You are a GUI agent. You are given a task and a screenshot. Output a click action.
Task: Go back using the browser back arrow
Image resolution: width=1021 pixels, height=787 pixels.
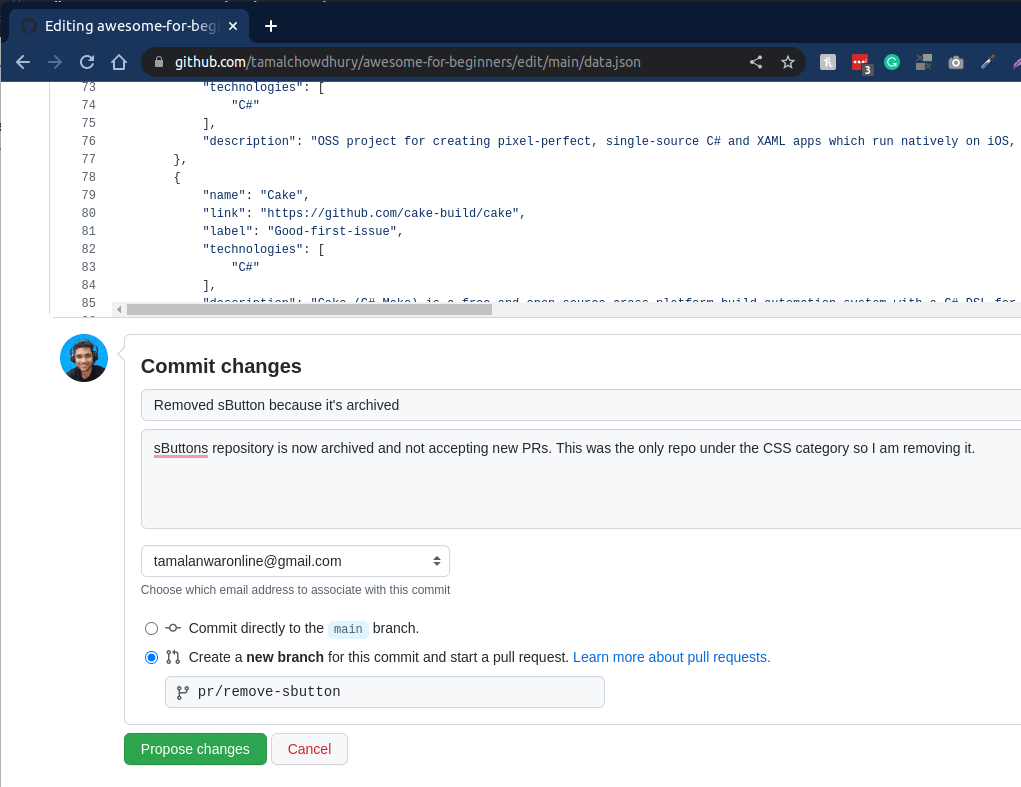click(23, 62)
